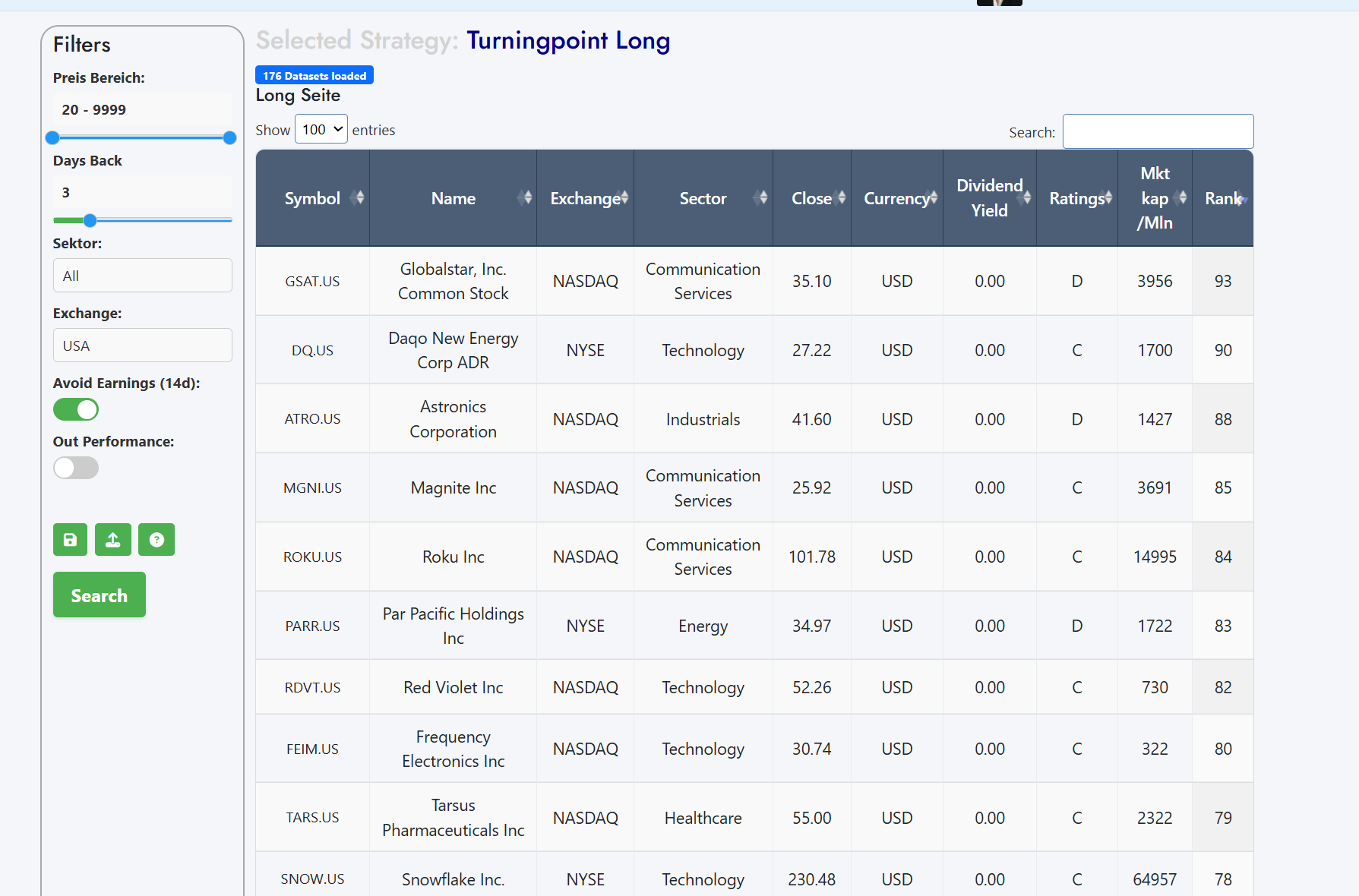Disable the Avoid Earnings toggle

click(76, 409)
